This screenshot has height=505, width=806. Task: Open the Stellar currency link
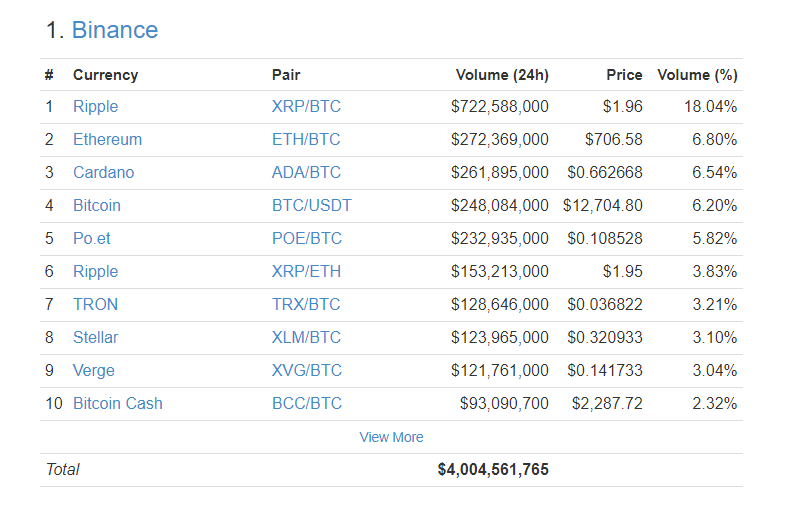click(96, 337)
